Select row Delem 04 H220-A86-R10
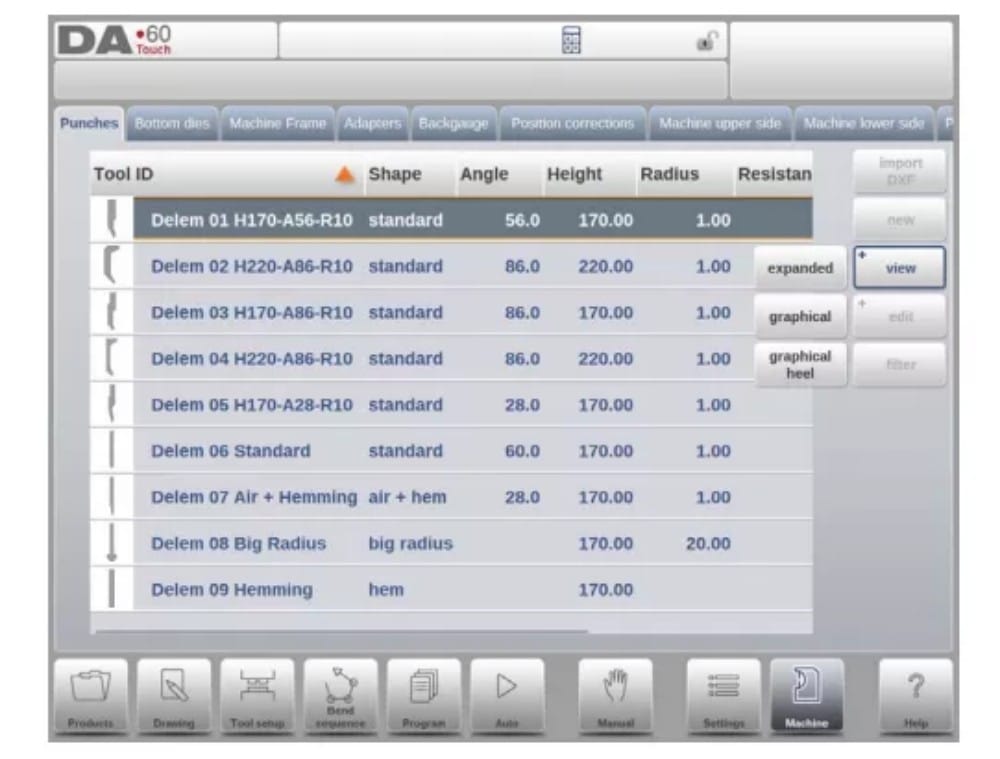The image size is (1000, 759). tap(452, 358)
